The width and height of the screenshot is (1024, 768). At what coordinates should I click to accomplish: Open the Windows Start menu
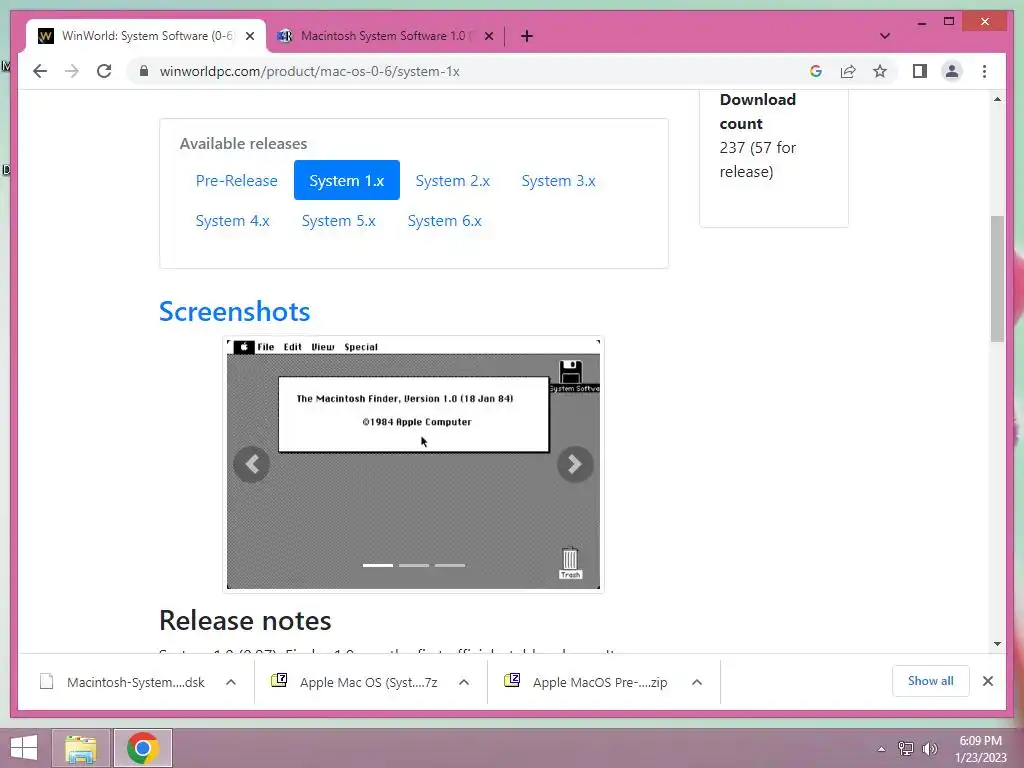[x=24, y=748]
